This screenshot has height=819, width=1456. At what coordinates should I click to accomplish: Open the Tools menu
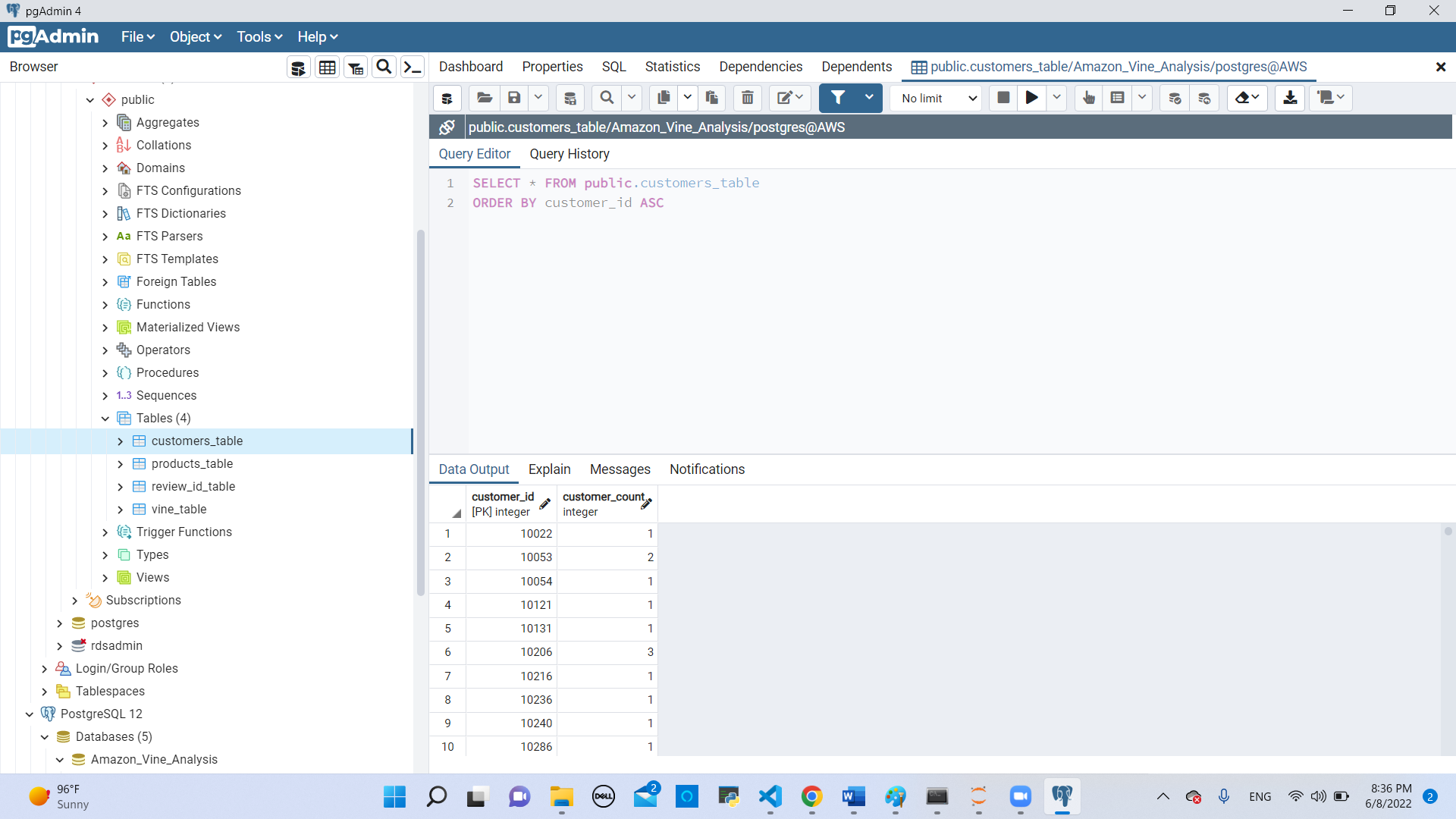tap(259, 36)
